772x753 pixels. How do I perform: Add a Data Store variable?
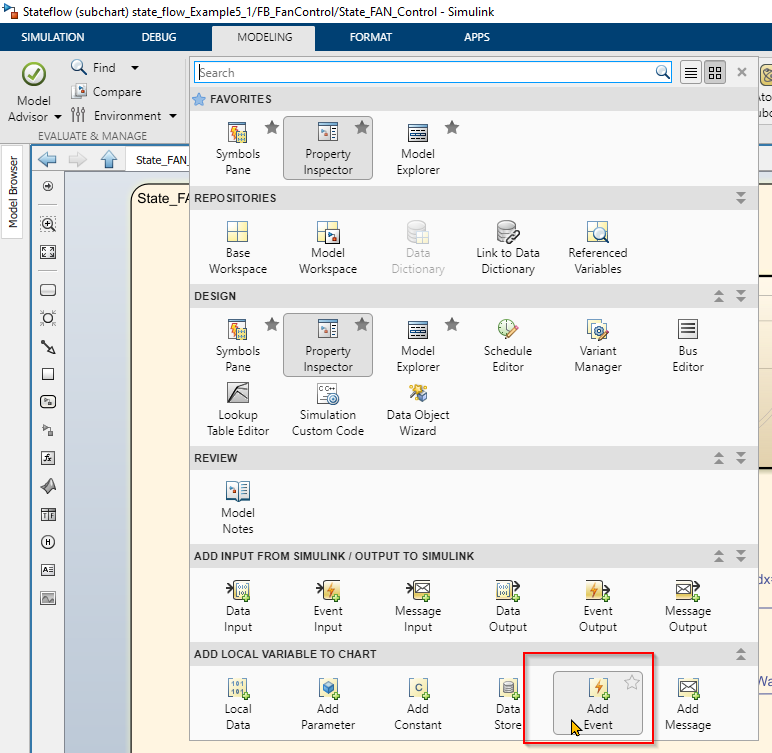click(x=508, y=704)
